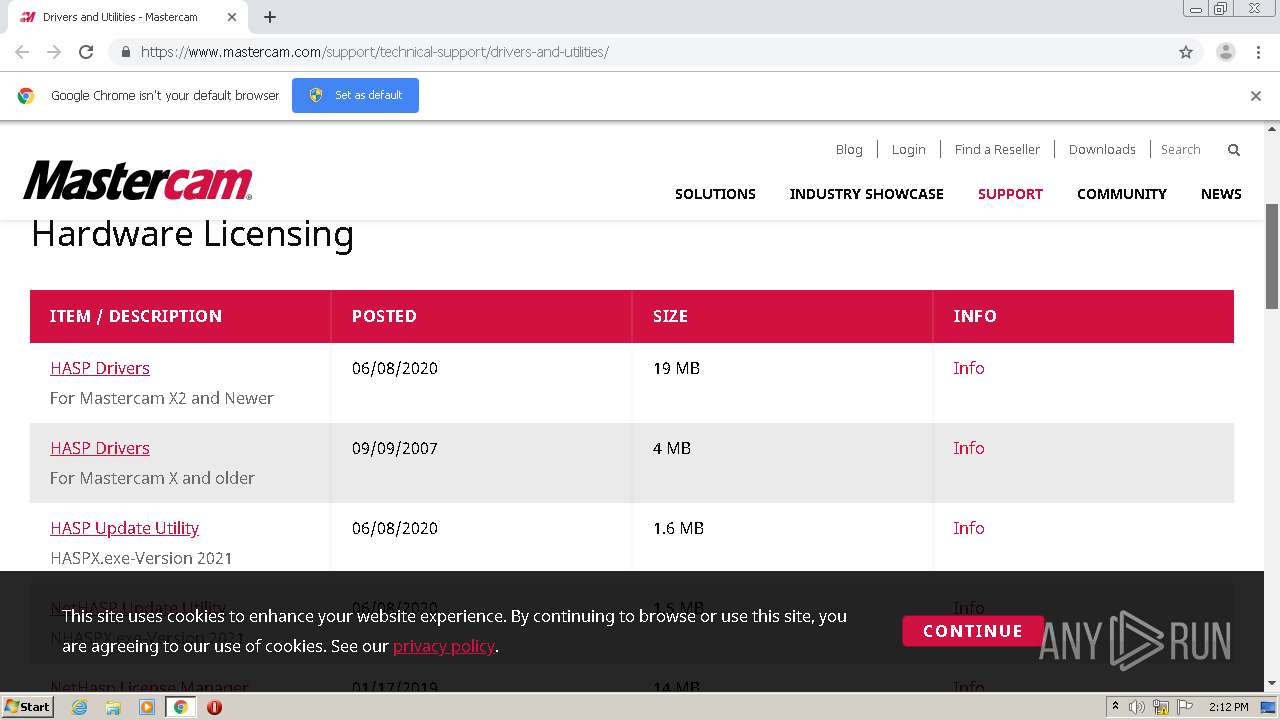Viewport: 1280px width, 720px height.
Task: Go forward with the browser forward arrow
Action: (x=54, y=52)
